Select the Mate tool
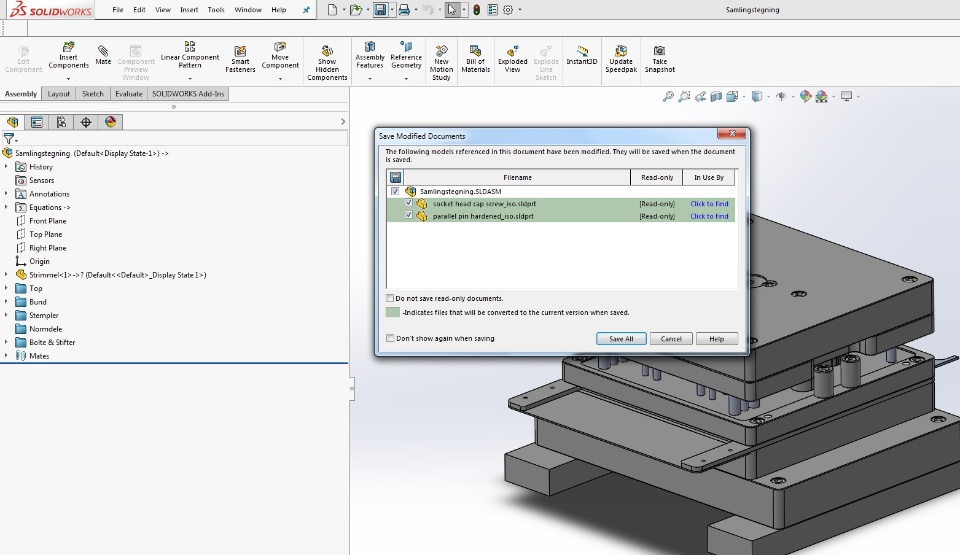960x555 pixels. pyautogui.click(x=103, y=55)
